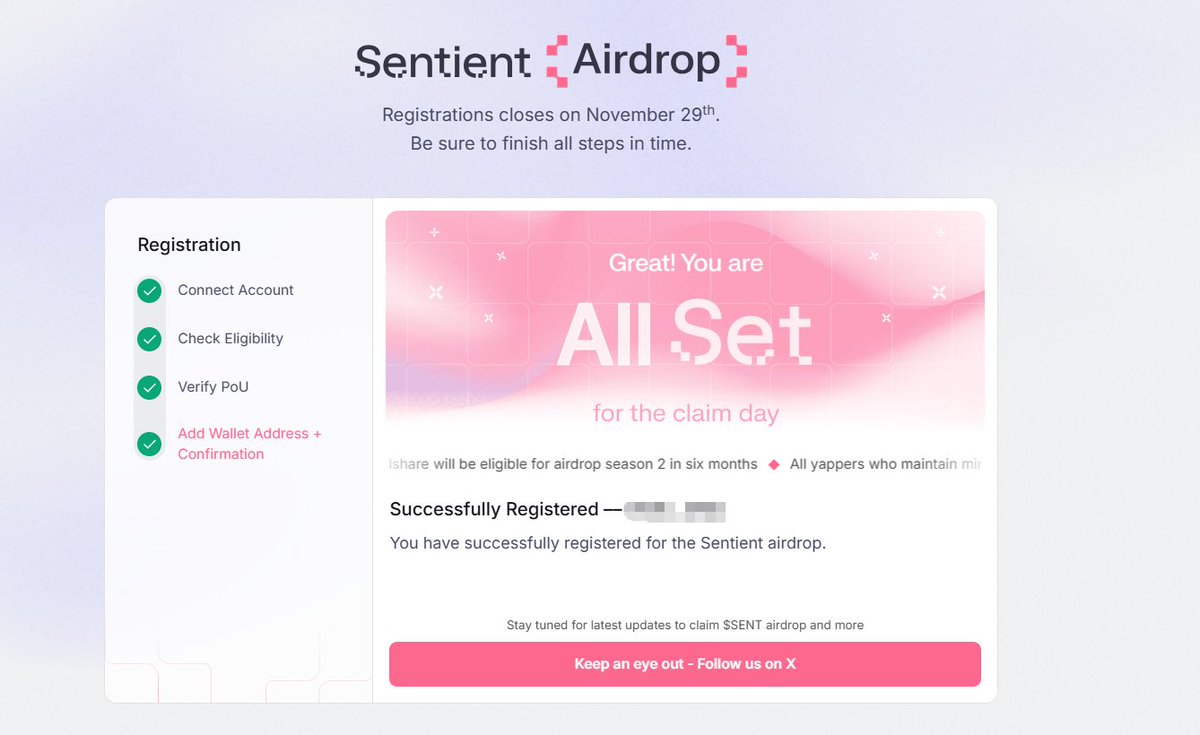Select the Check Eligibility step

click(230, 338)
